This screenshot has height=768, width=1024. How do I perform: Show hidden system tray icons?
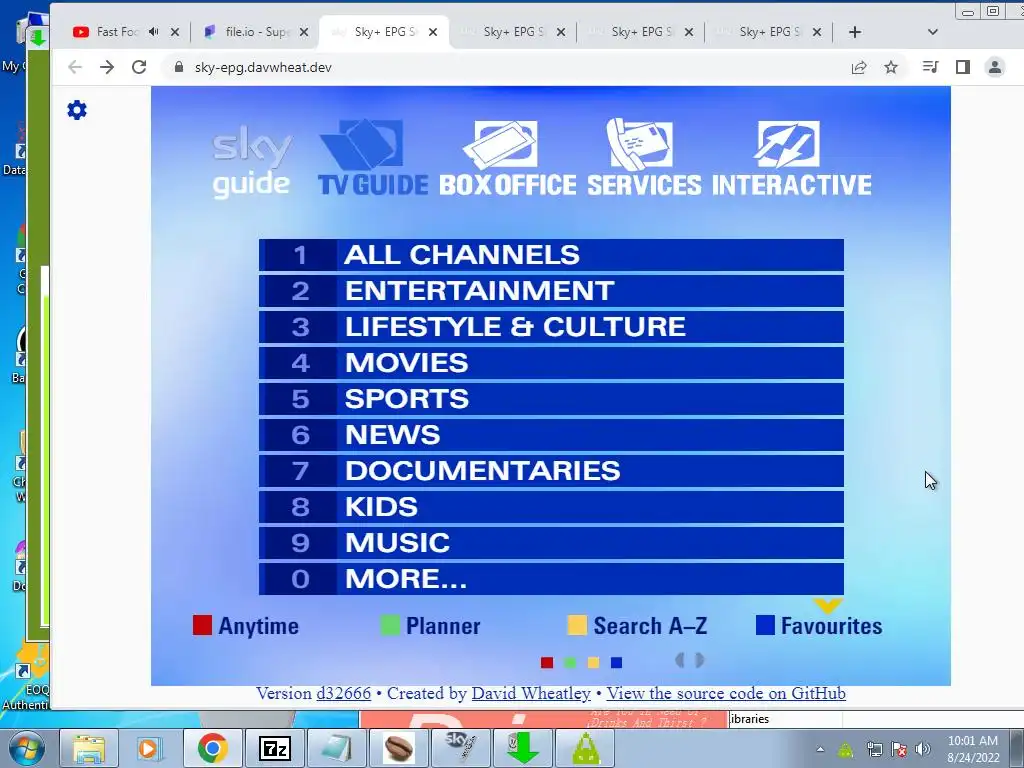point(820,749)
